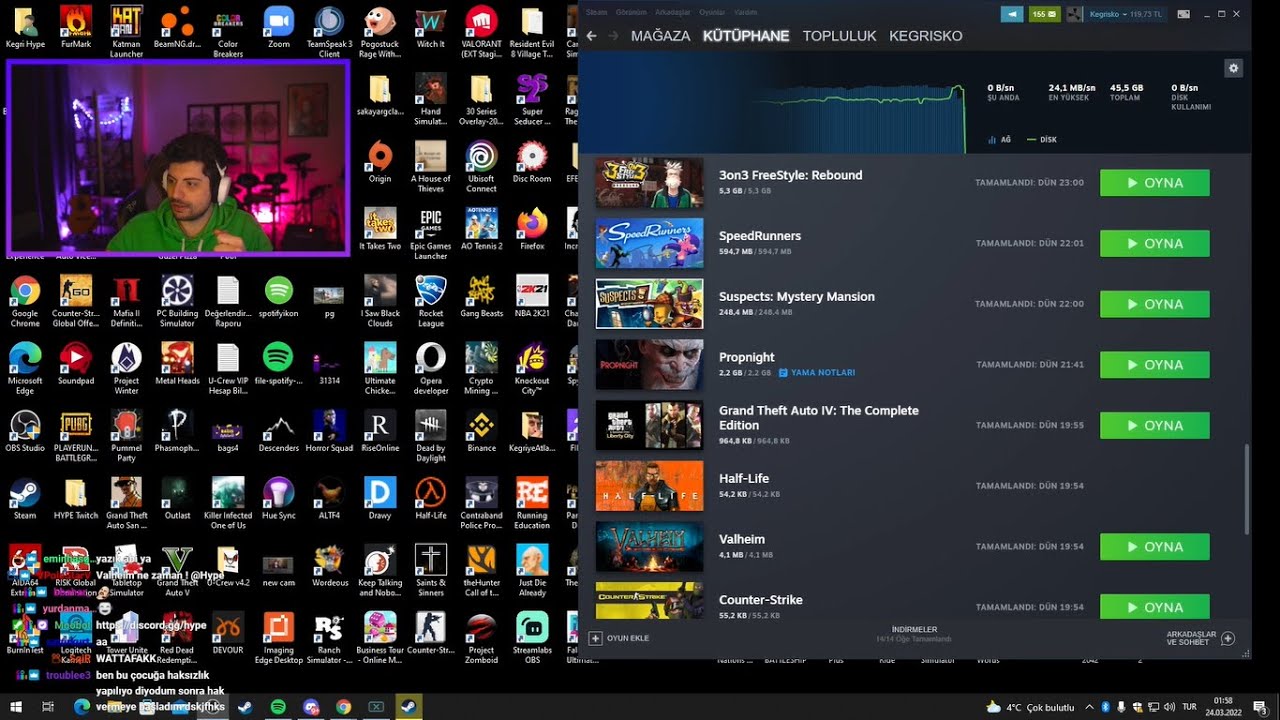The height and width of the screenshot is (720, 1280).
Task: Open ARKADAŞLAR VE SOHBET panel
Action: click(1200, 638)
